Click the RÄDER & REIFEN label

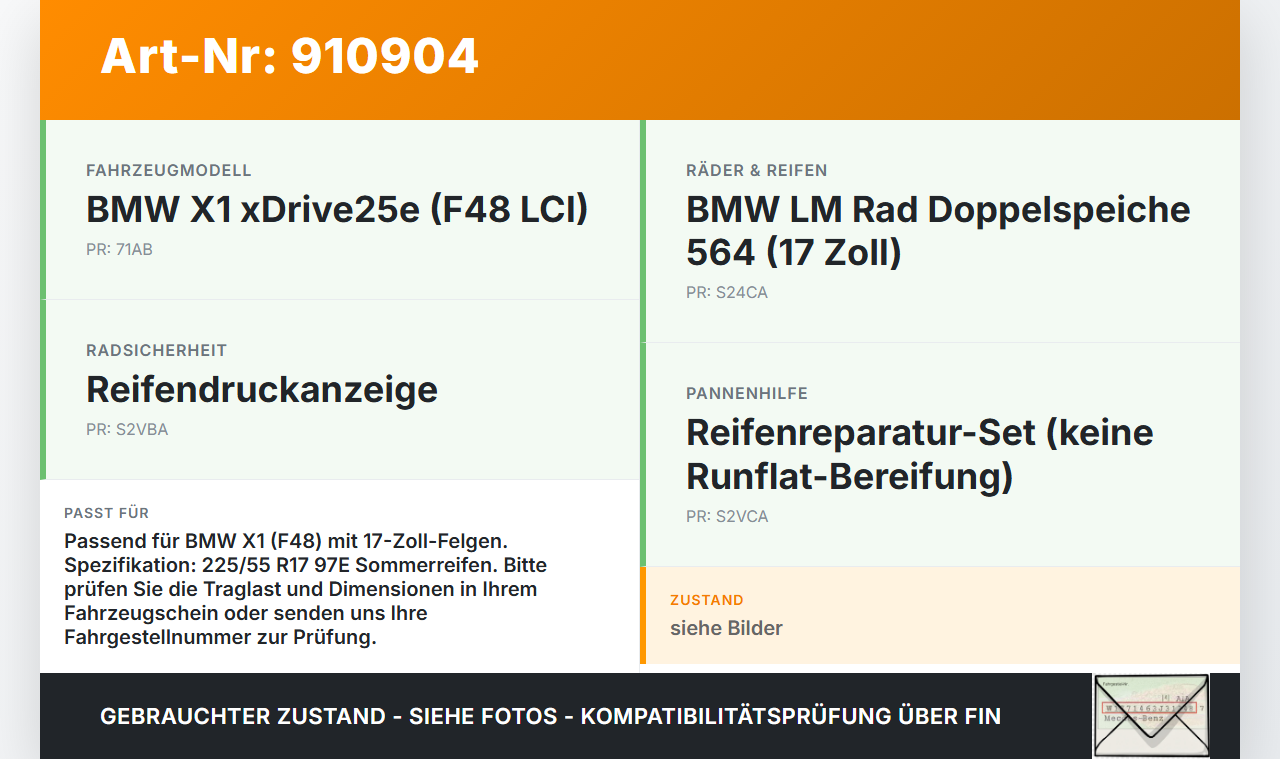(757, 170)
